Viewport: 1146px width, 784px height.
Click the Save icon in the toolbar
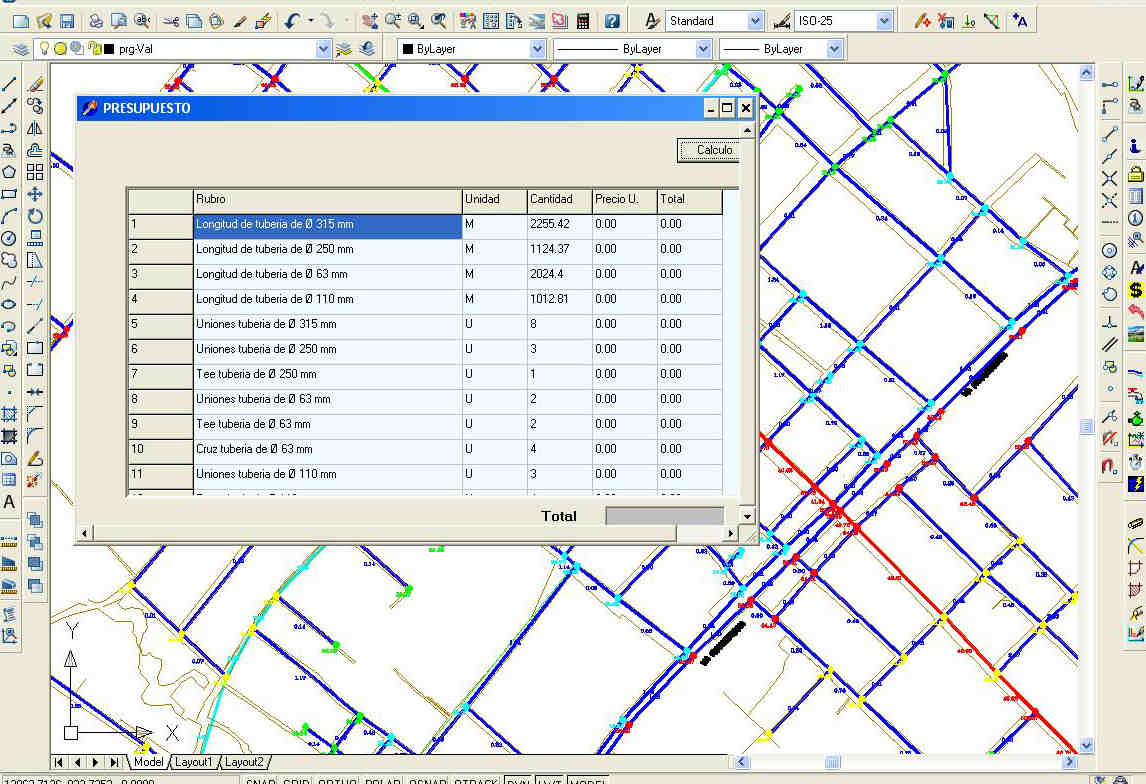67,21
